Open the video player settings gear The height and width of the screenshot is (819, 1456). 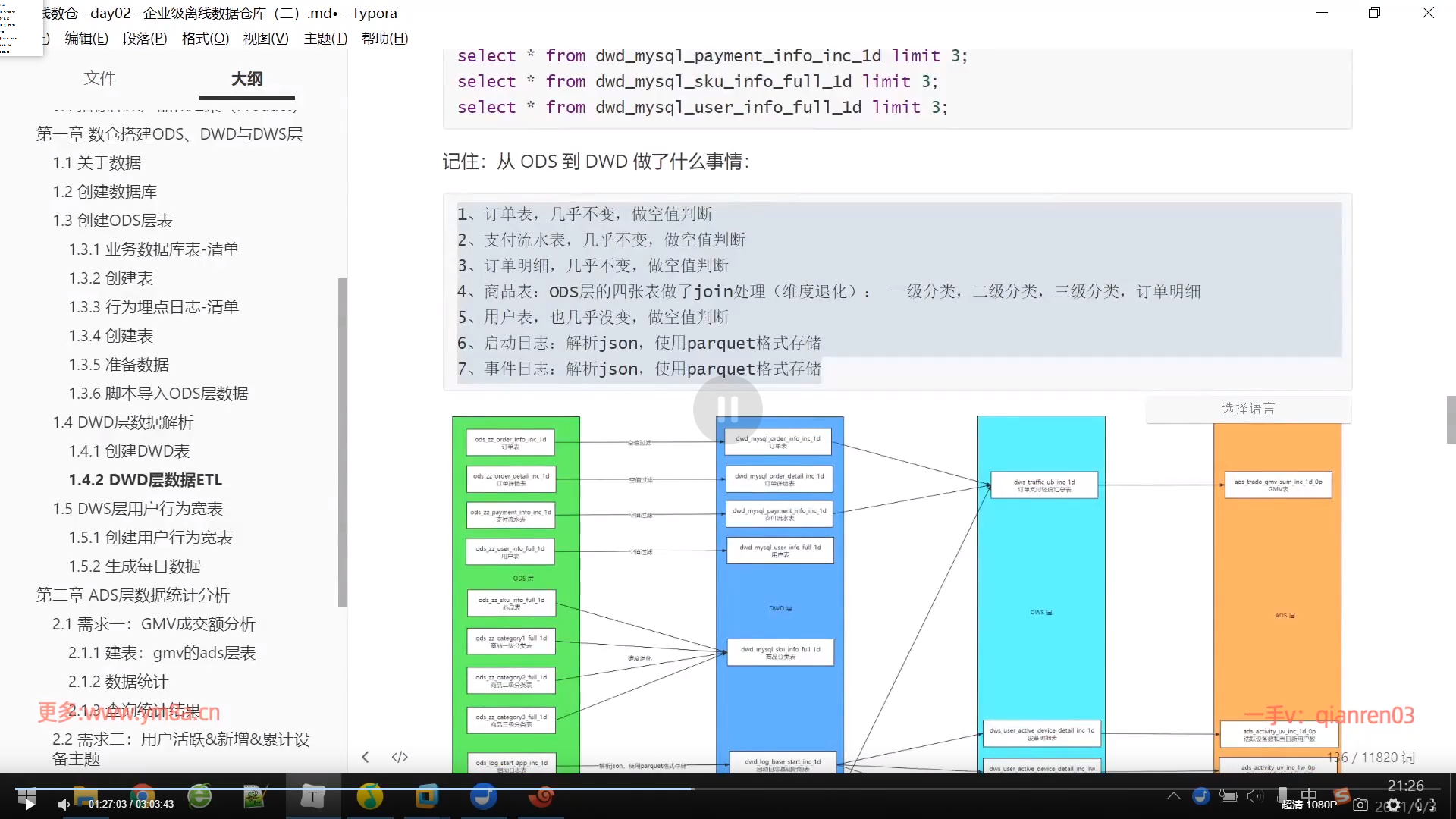(x=1393, y=805)
